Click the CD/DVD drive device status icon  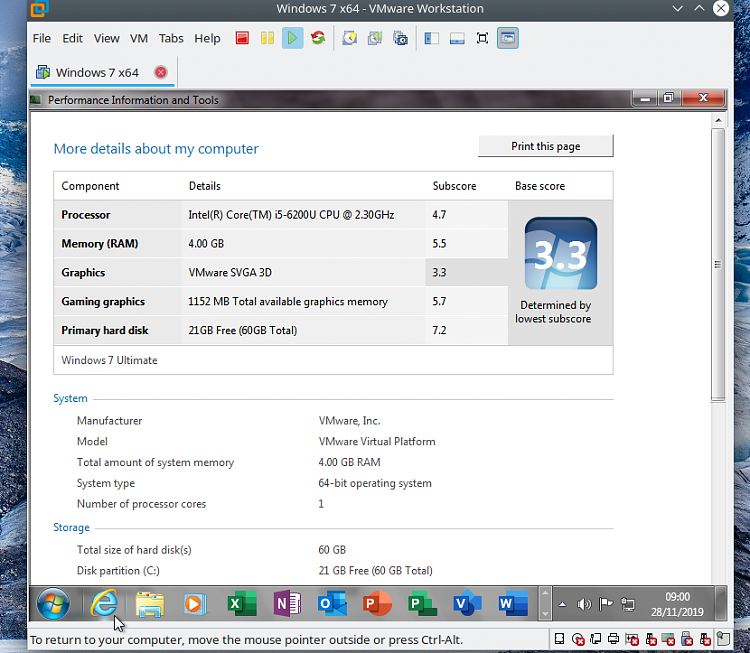click(x=578, y=639)
